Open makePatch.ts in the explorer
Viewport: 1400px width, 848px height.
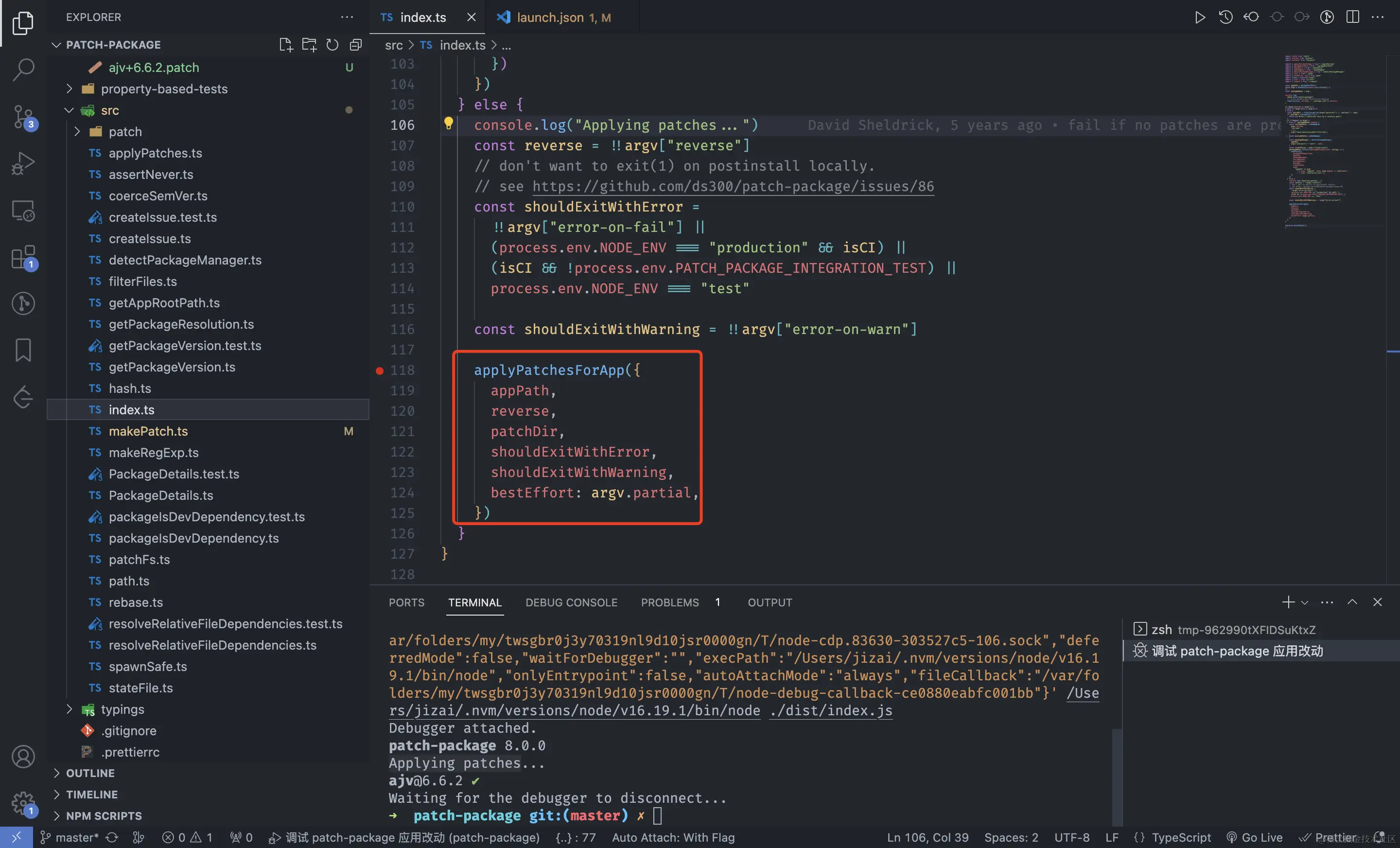point(208,431)
